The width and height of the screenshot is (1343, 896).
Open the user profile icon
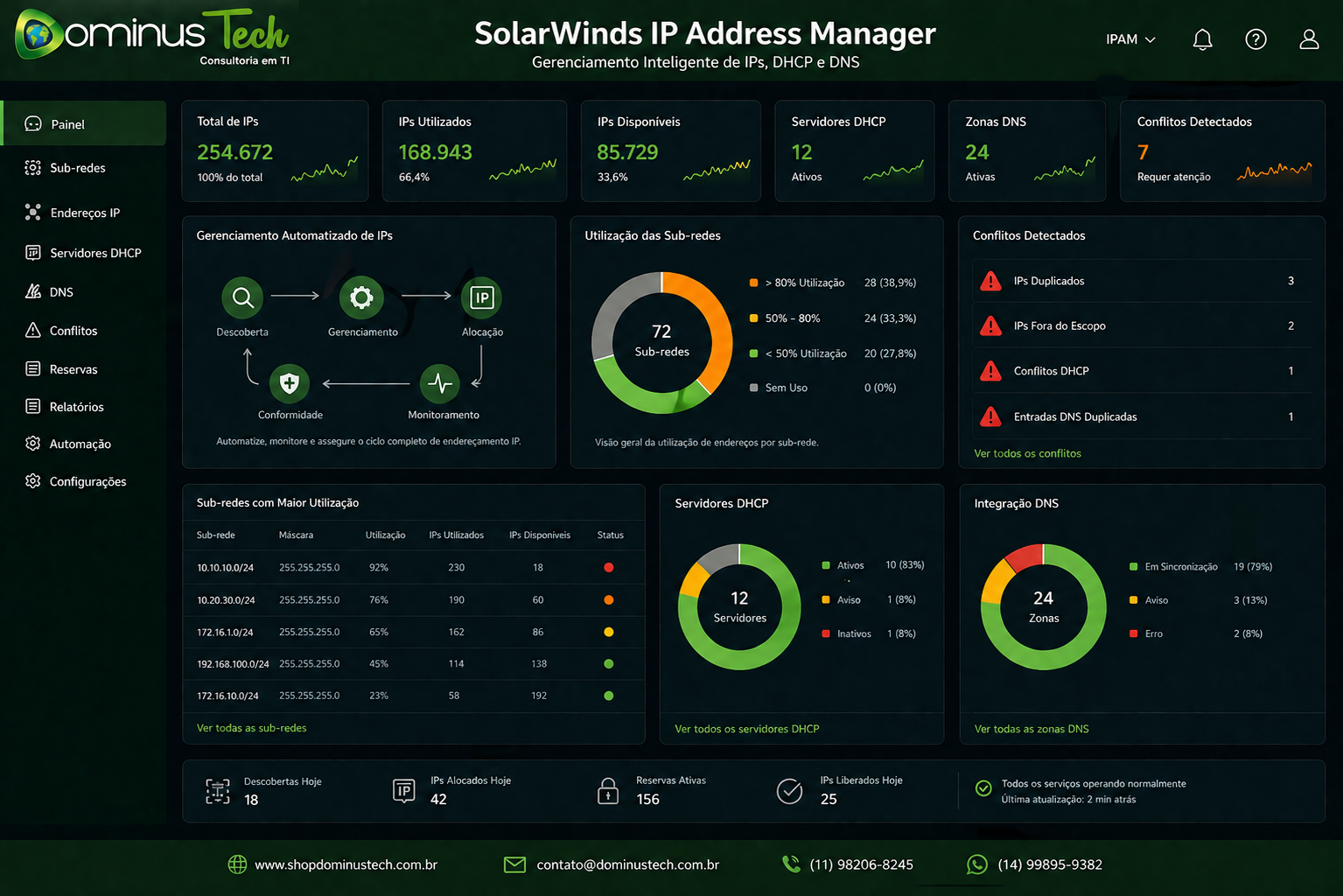tap(1309, 39)
